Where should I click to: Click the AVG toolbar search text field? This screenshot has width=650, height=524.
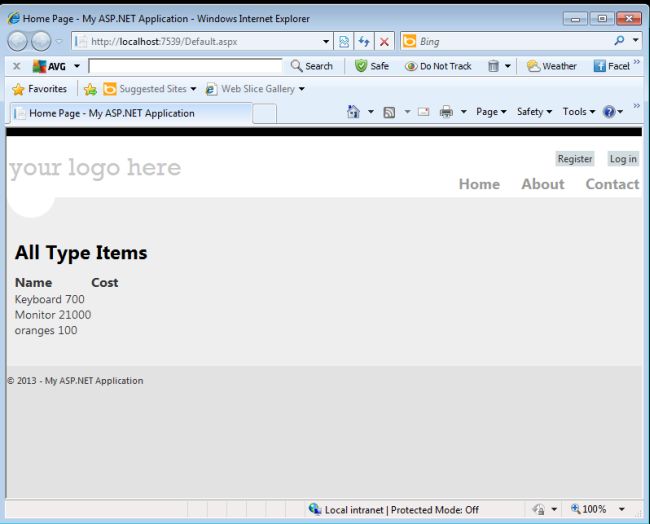click(x=185, y=66)
